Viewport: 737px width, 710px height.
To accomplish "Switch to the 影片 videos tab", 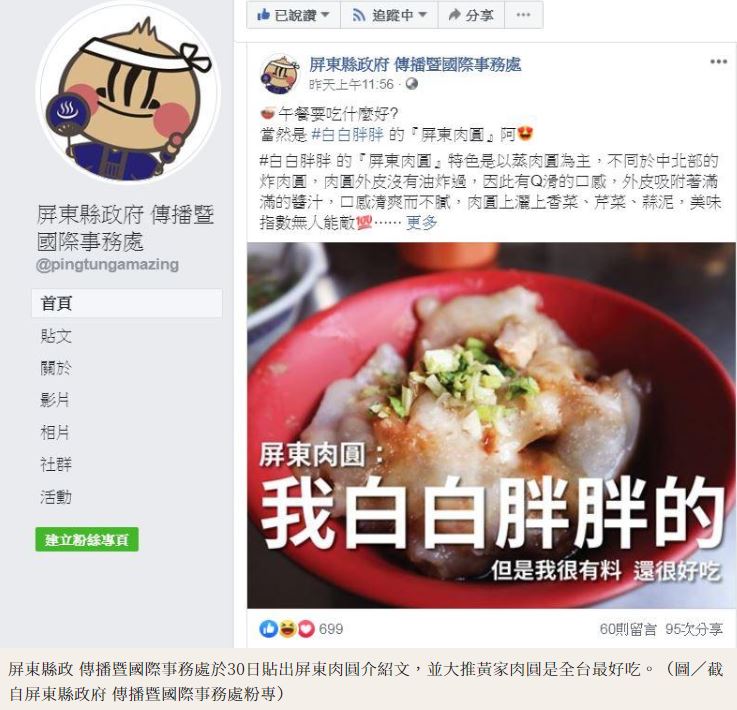I will click(x=55, y=400).
